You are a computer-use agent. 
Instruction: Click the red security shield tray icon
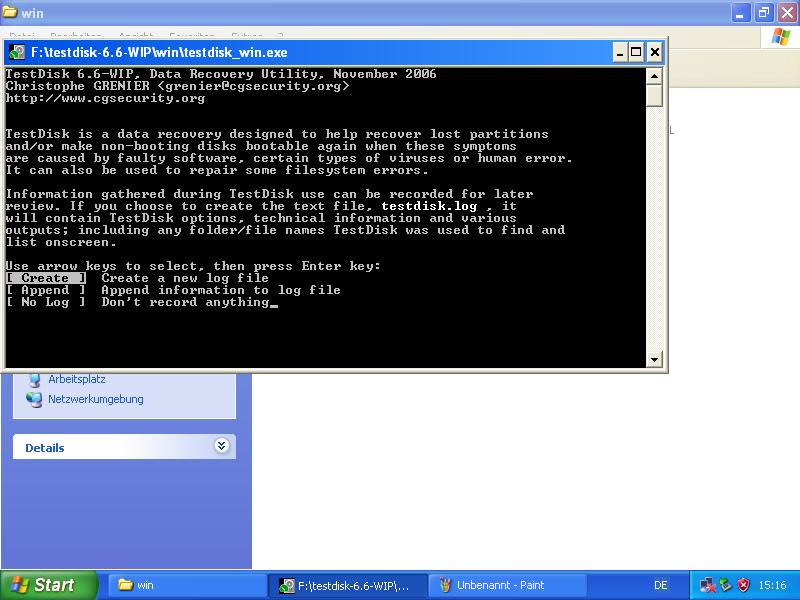[x=744, y=585]
